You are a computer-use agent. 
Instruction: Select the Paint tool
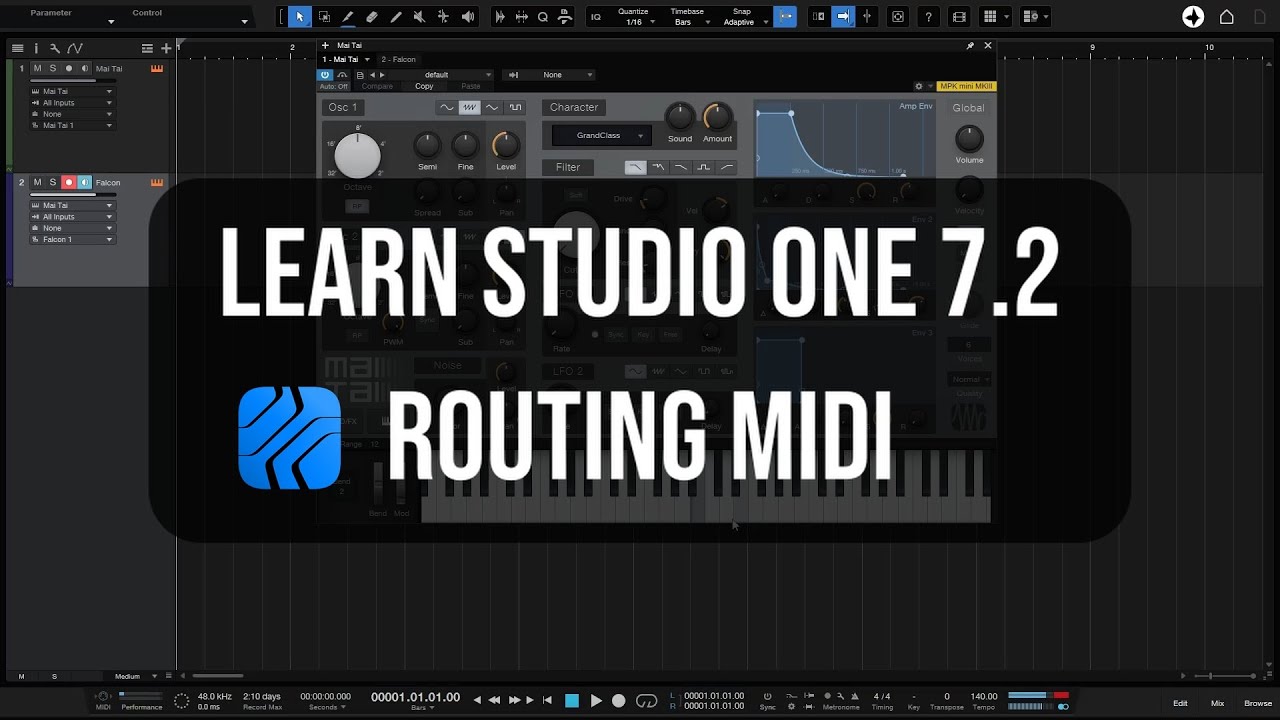pos(348,17)
